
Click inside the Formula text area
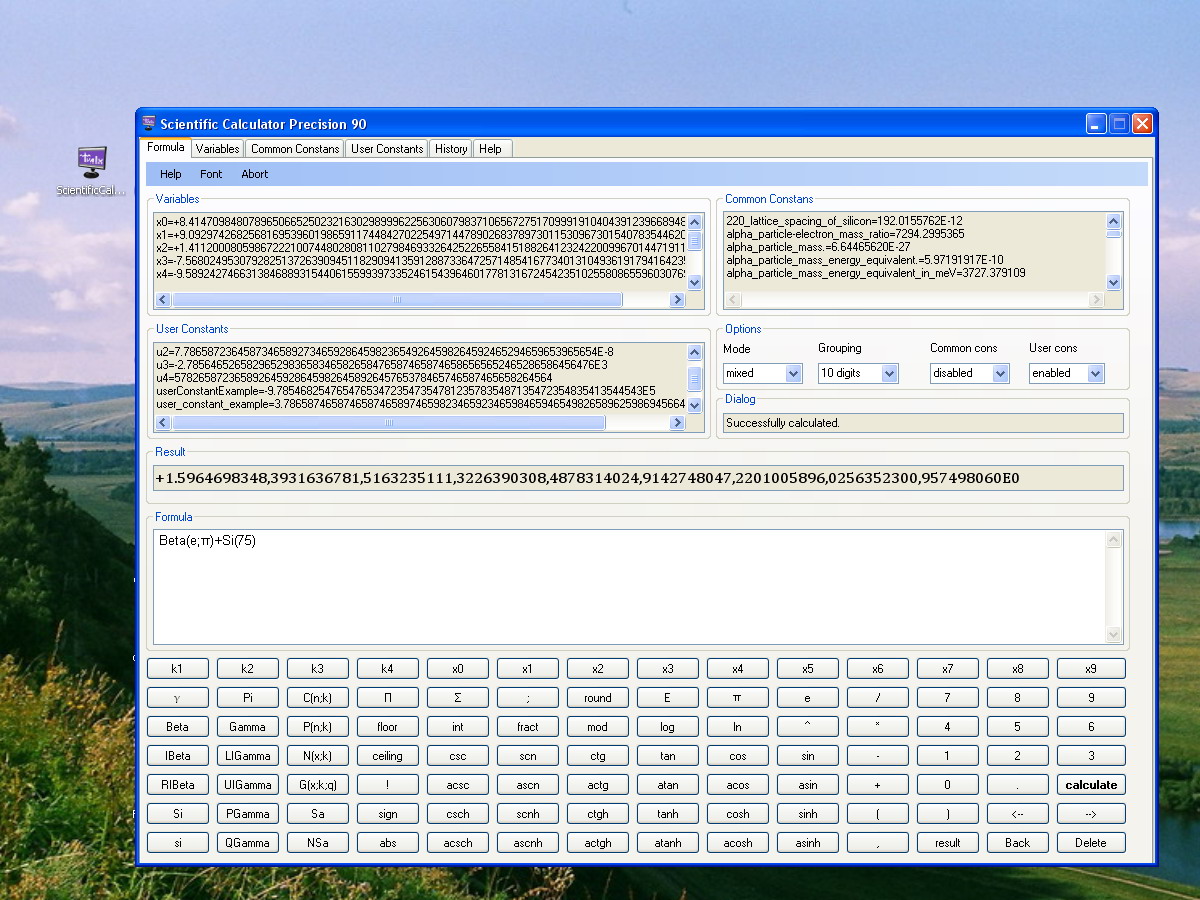click(x=630, y=587)
